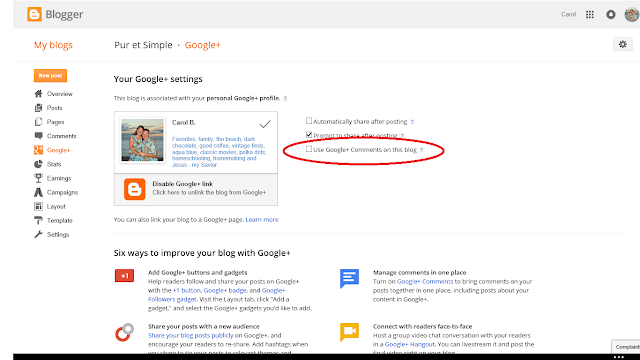Click the Google+ sidebar icon
This screenshot has width=640, height=360.
coord(38,150)
